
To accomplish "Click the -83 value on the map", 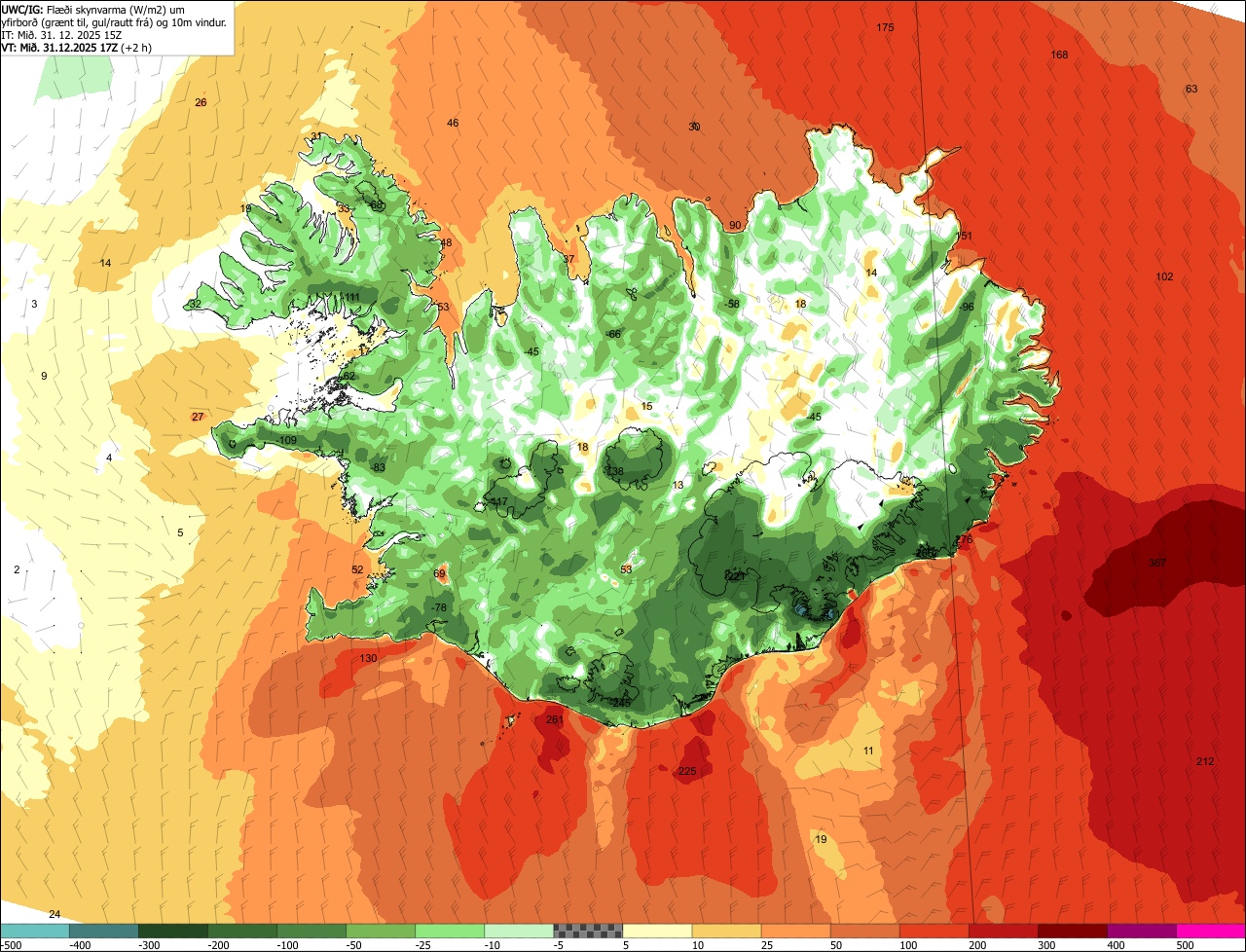I will click(378, 467).
